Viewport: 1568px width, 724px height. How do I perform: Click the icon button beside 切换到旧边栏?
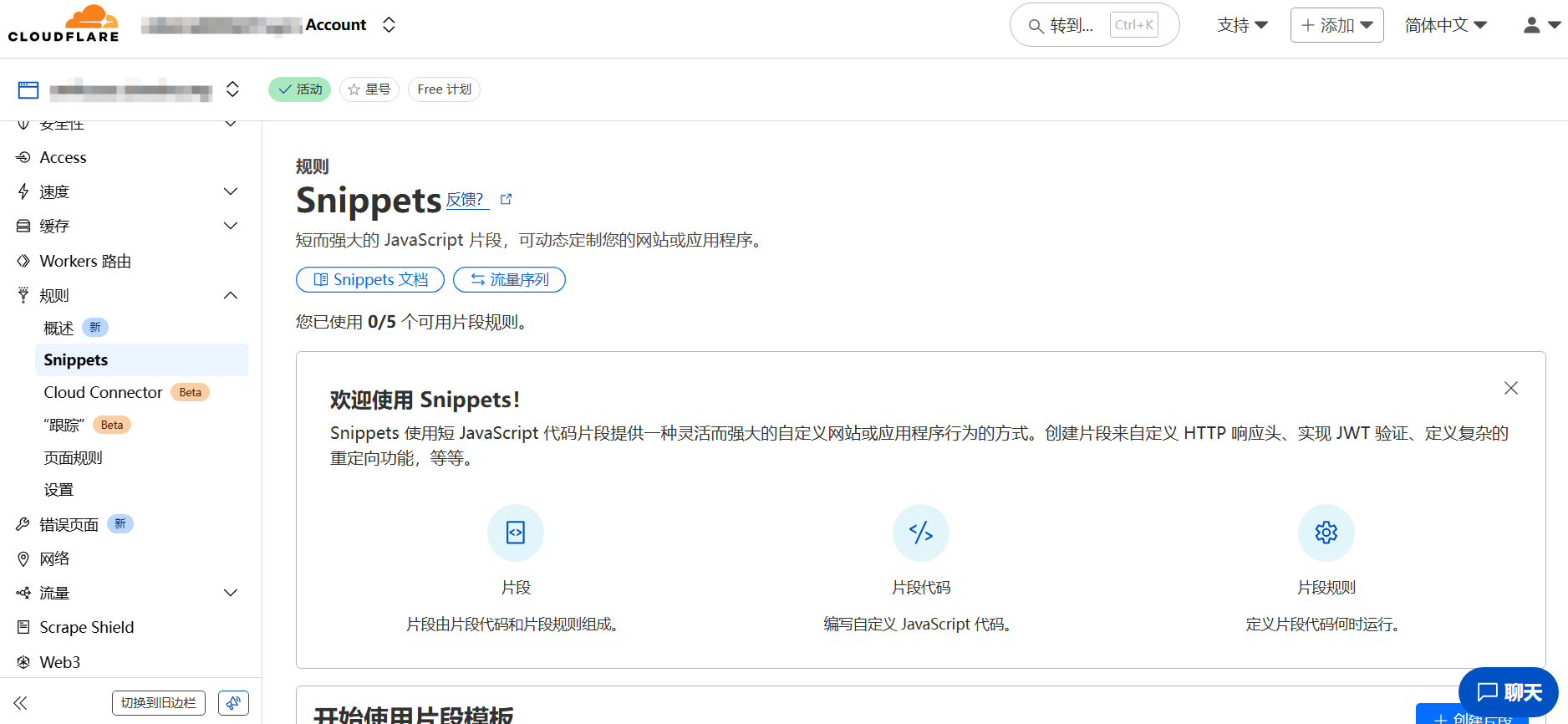[x=233, y=703]
